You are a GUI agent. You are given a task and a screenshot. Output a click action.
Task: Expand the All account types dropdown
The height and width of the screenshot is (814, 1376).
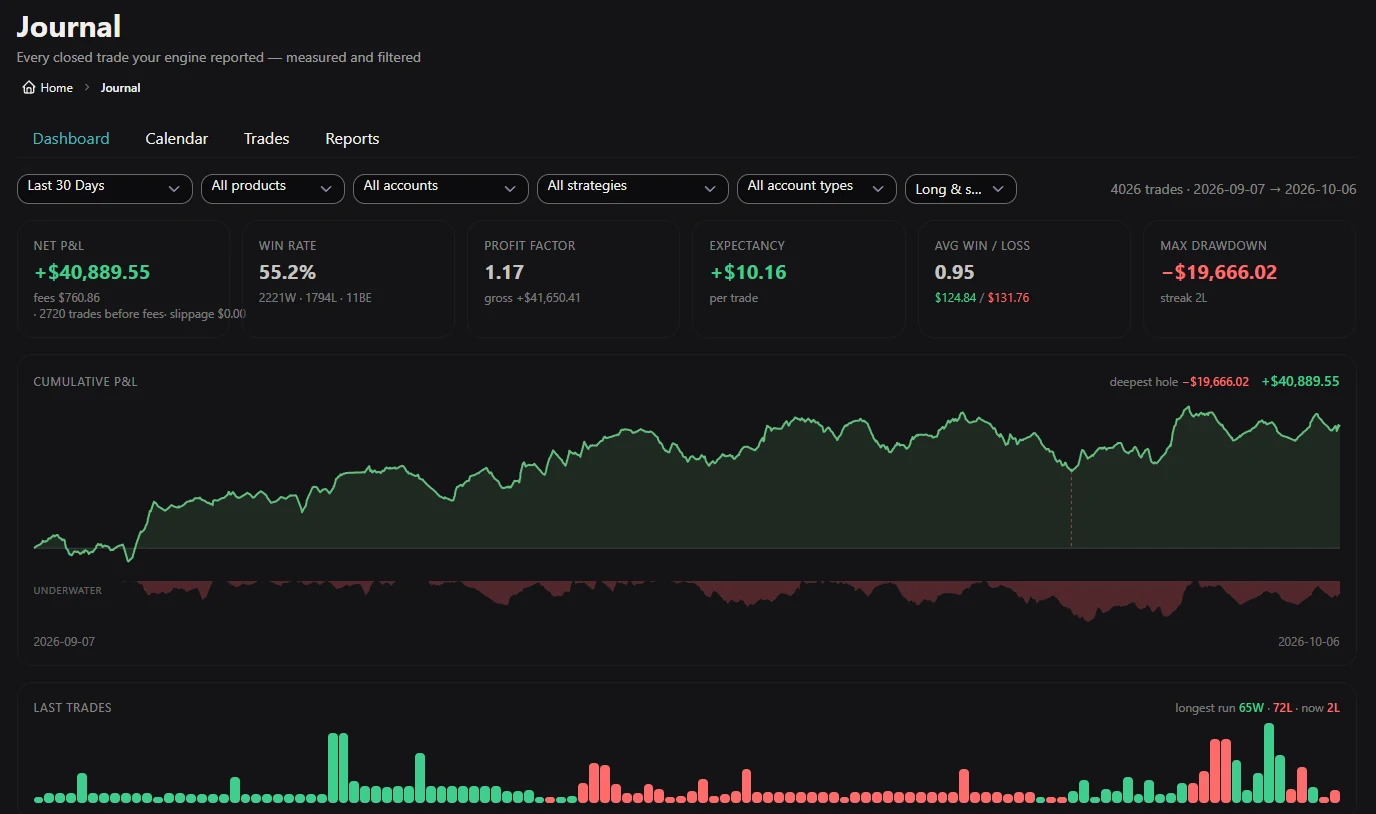tap(817, 188)
